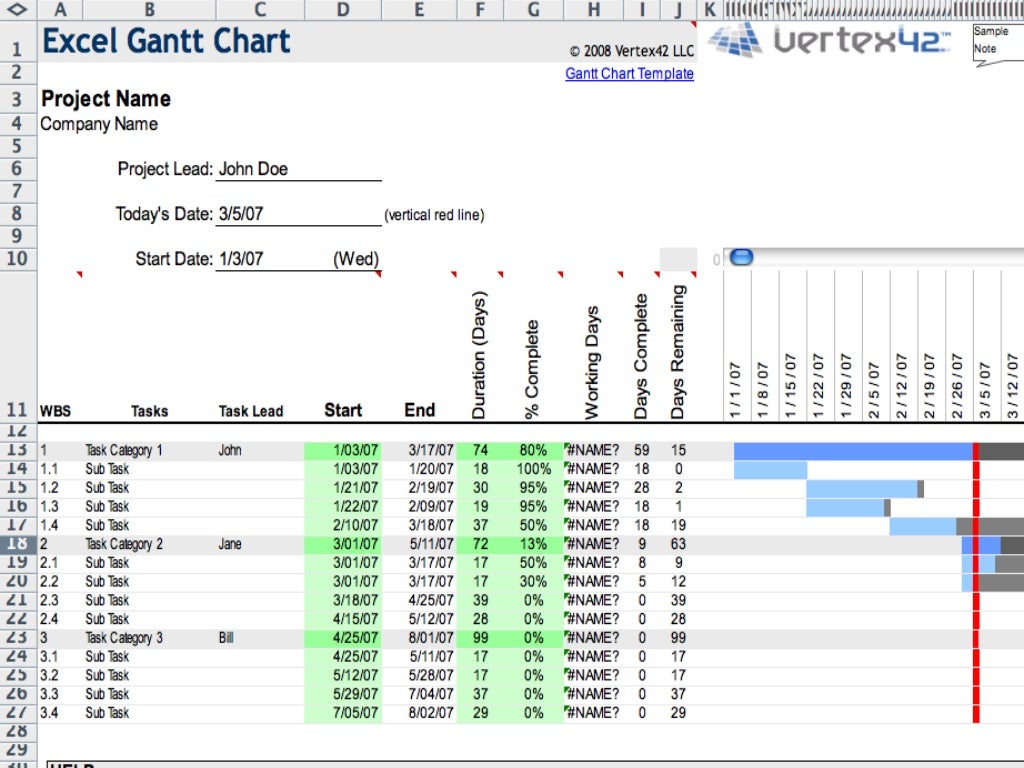Click the select-all corner diamond

coord(18,10)
